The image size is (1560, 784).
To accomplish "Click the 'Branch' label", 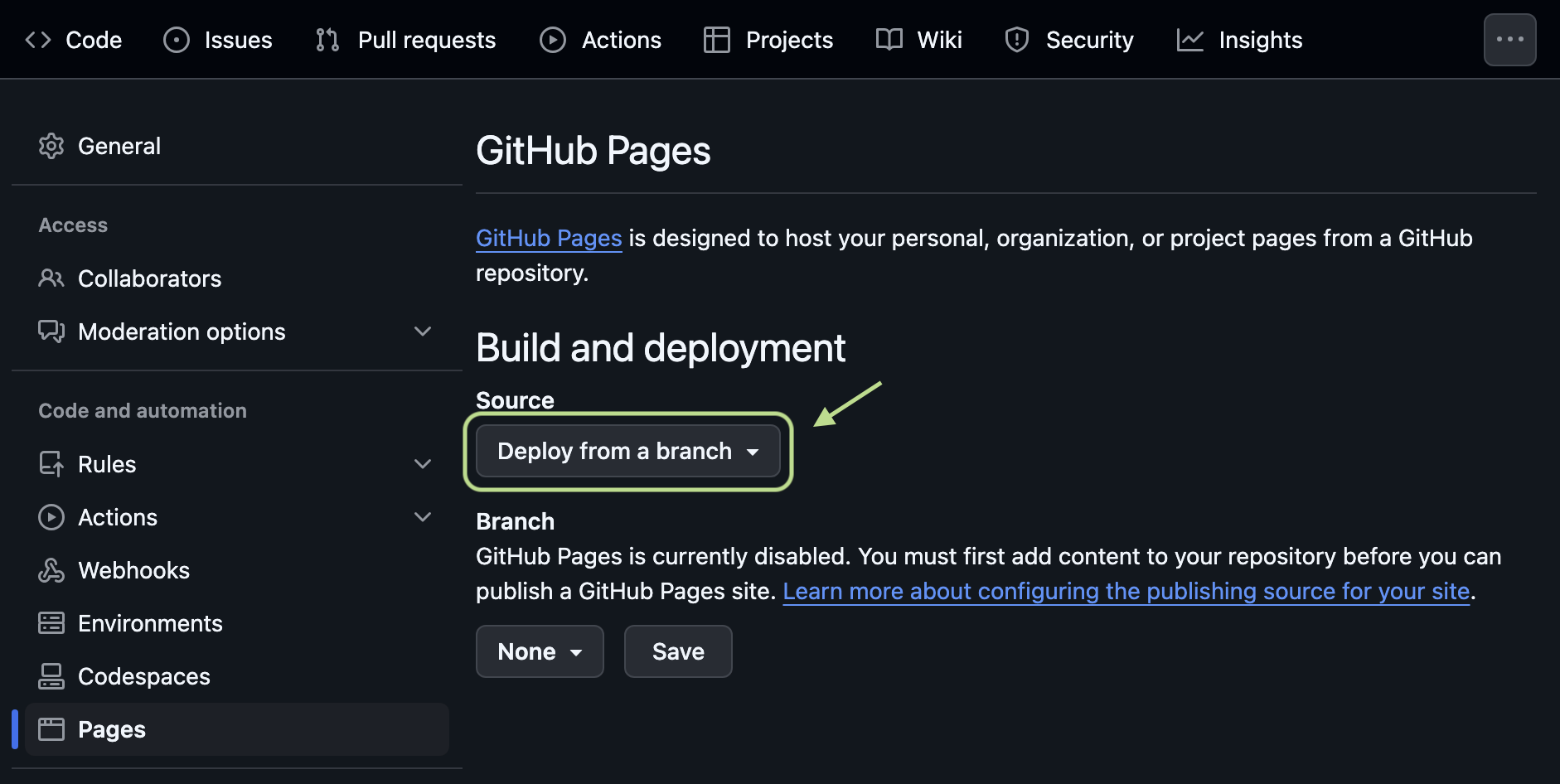I will click(515, 521).
